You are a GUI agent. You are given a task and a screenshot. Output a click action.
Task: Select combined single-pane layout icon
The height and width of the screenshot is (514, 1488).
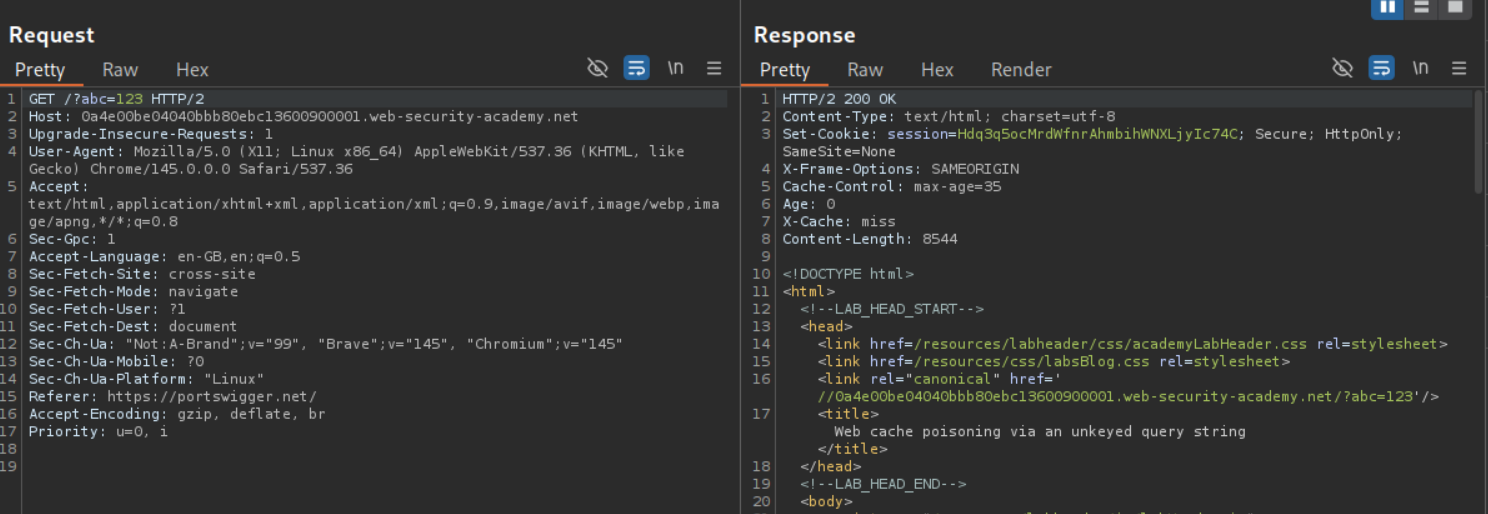coord(1455,8)
